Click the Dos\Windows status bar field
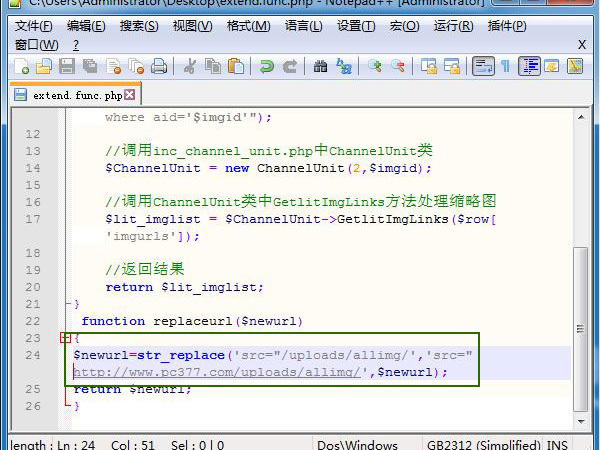Image resolution: width=600 pixels, height=450 pixels. tap(357, 445)
